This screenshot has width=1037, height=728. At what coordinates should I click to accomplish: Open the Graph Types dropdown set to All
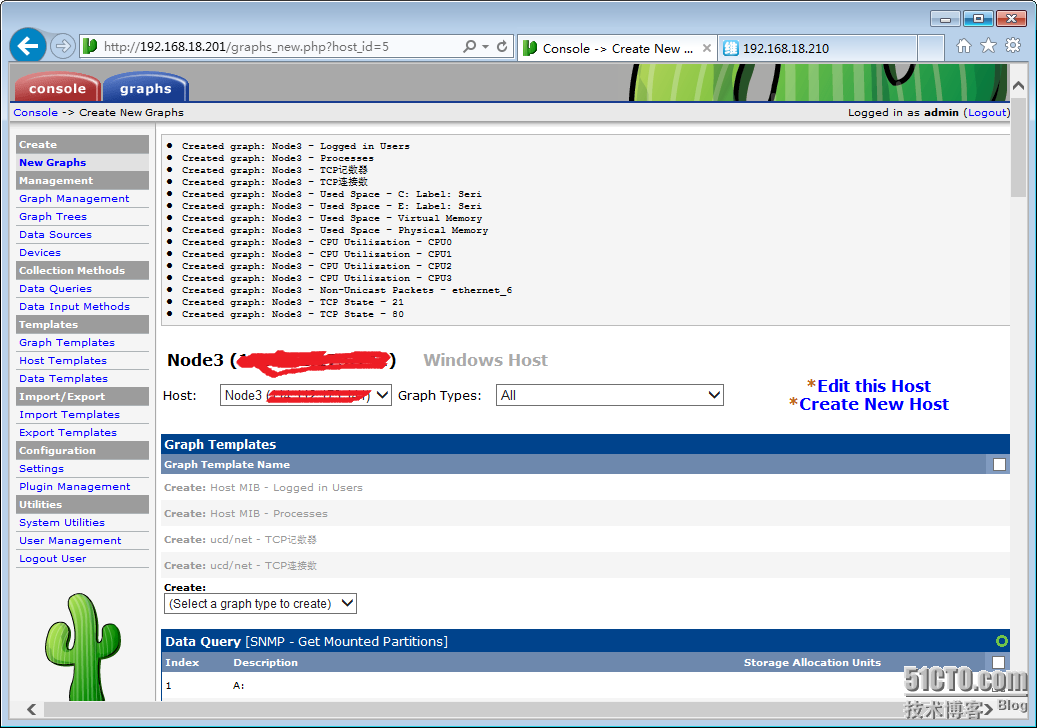[610, 395]
